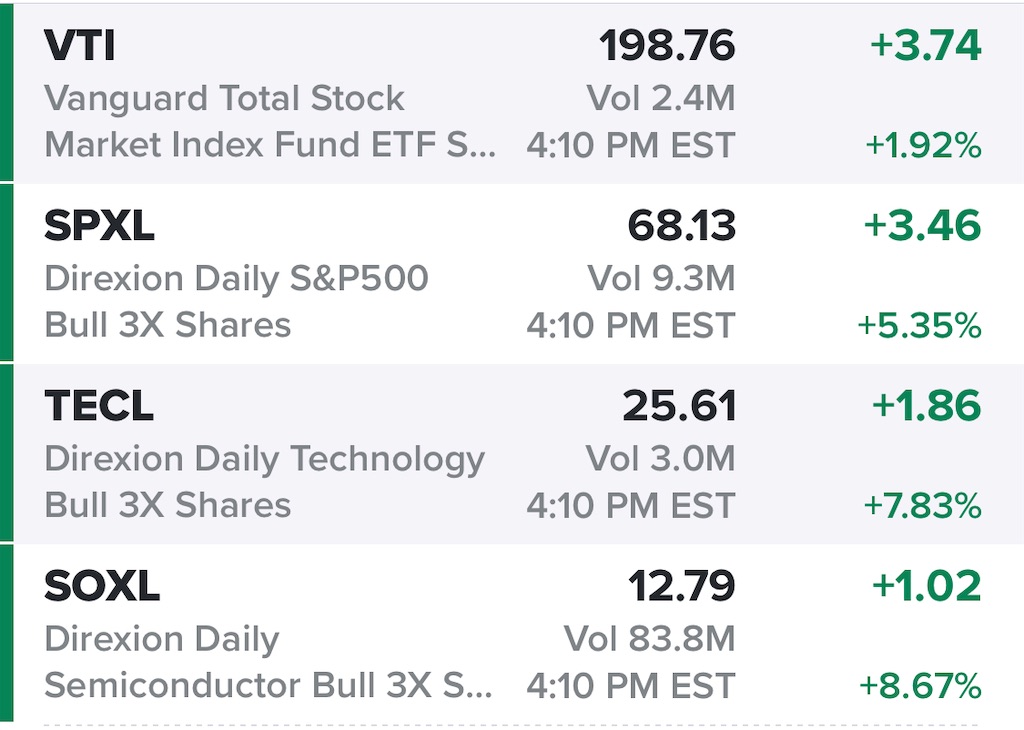Tap the TECL ticker symbol
Image resolution: width=1024 pixels, height=730 pixels.
click(99, 407)
